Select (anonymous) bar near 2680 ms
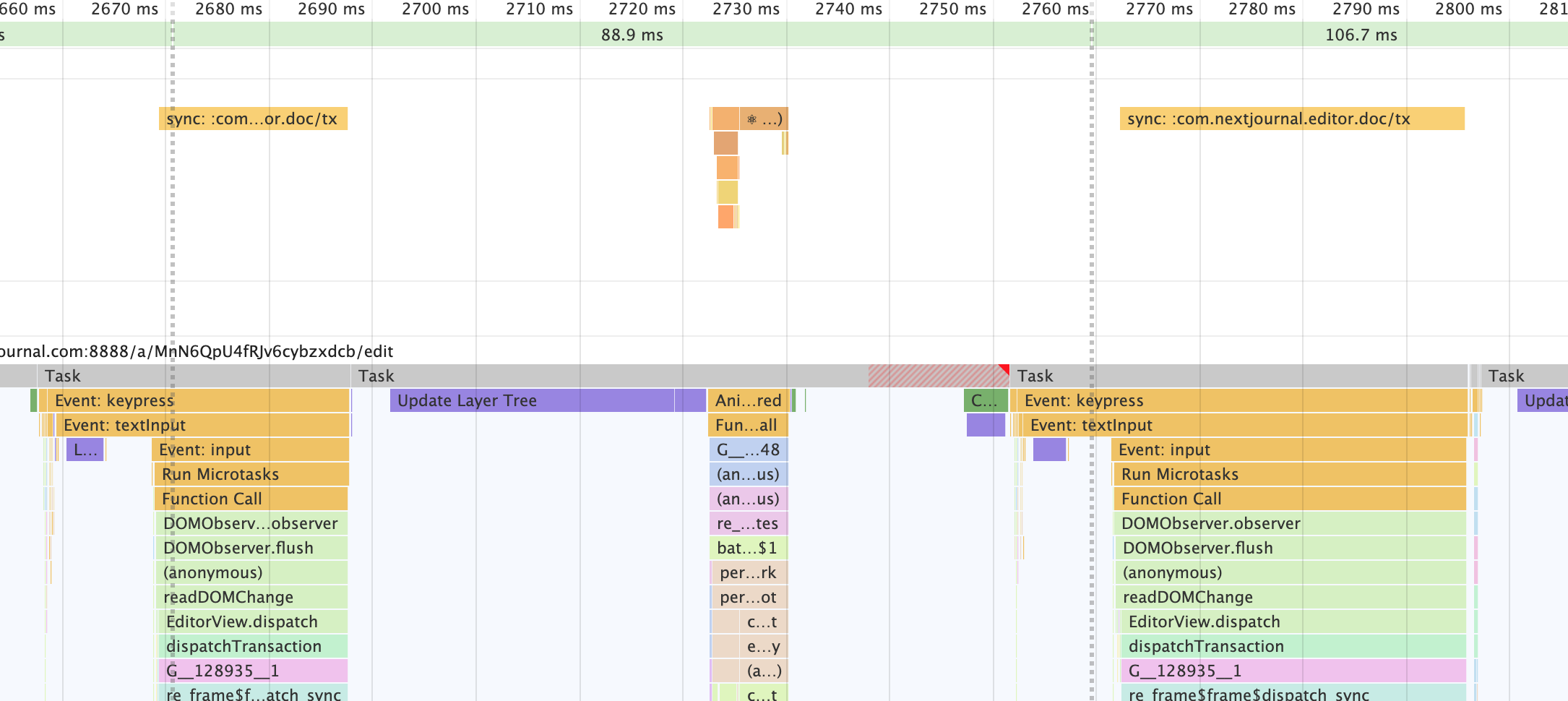1568x701 pixels. [x=251, y=572]
